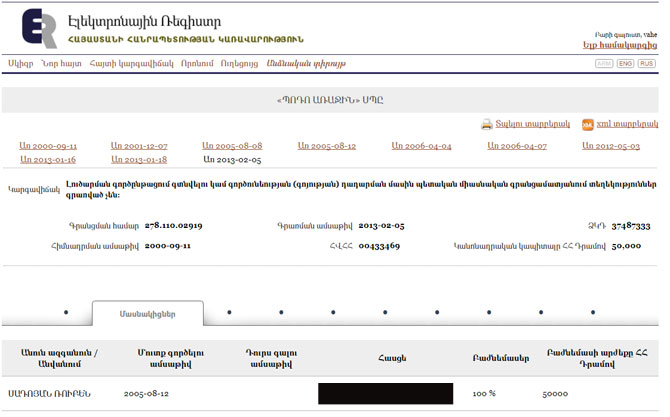Click the Մուտք գործելու ամսաթիվ column header
This screenshot has height=417, width=670.
click(x=170, y=358)
